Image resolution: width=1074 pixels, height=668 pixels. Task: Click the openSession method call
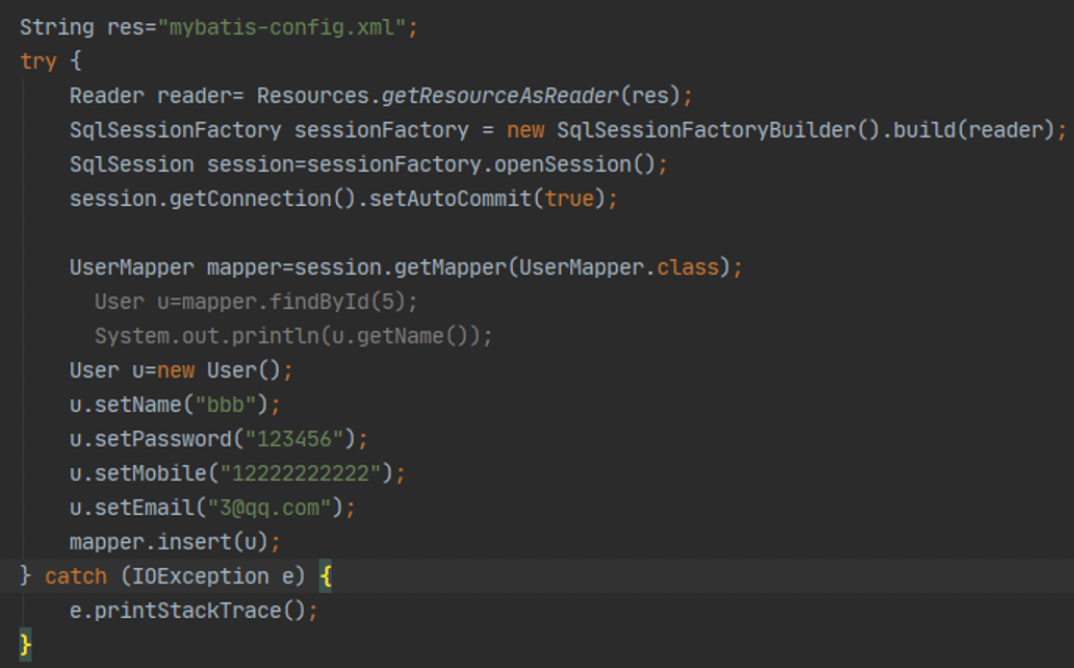(566, 164)
